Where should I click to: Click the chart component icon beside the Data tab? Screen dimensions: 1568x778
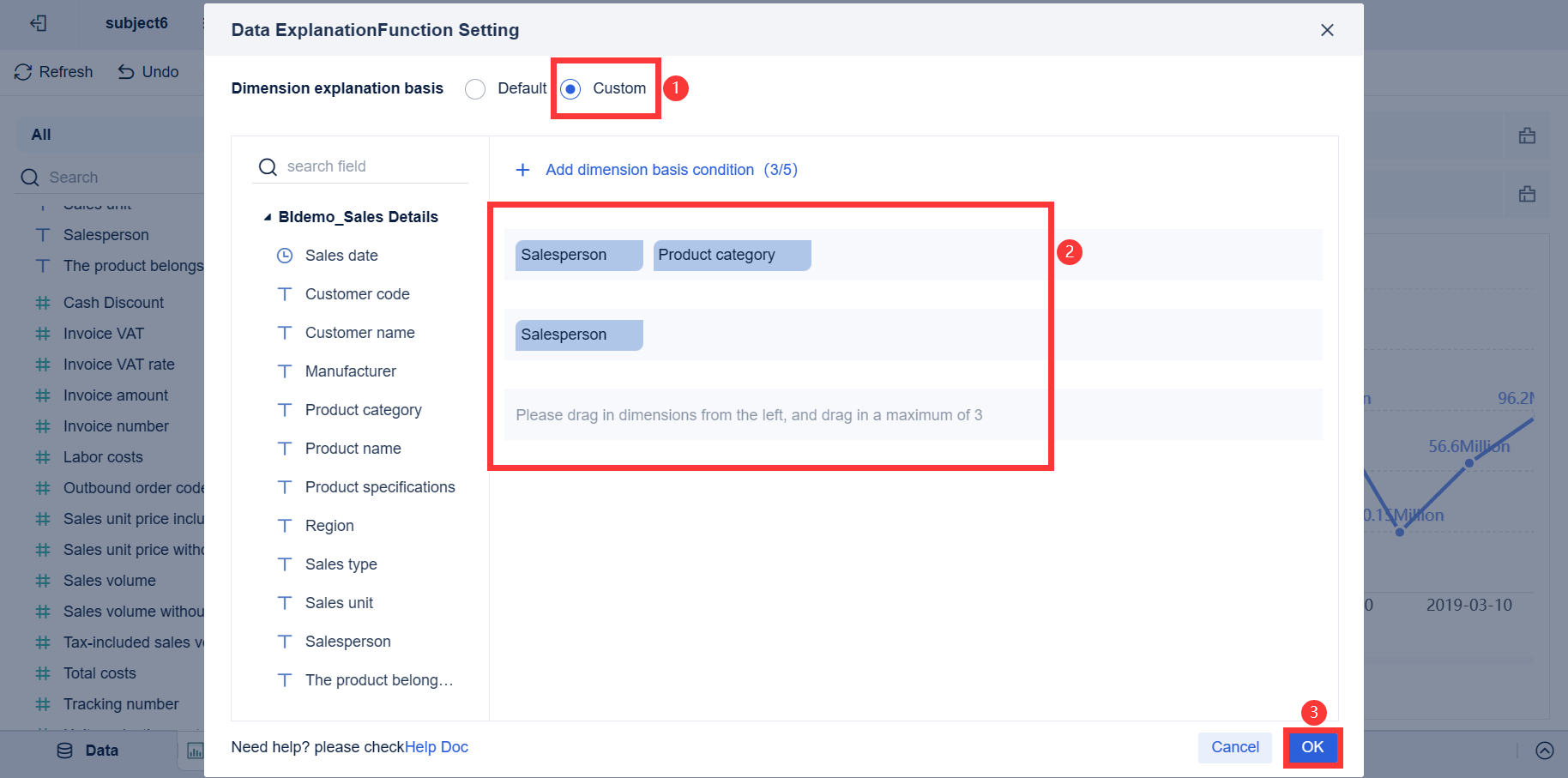click(x=196, y=751)
